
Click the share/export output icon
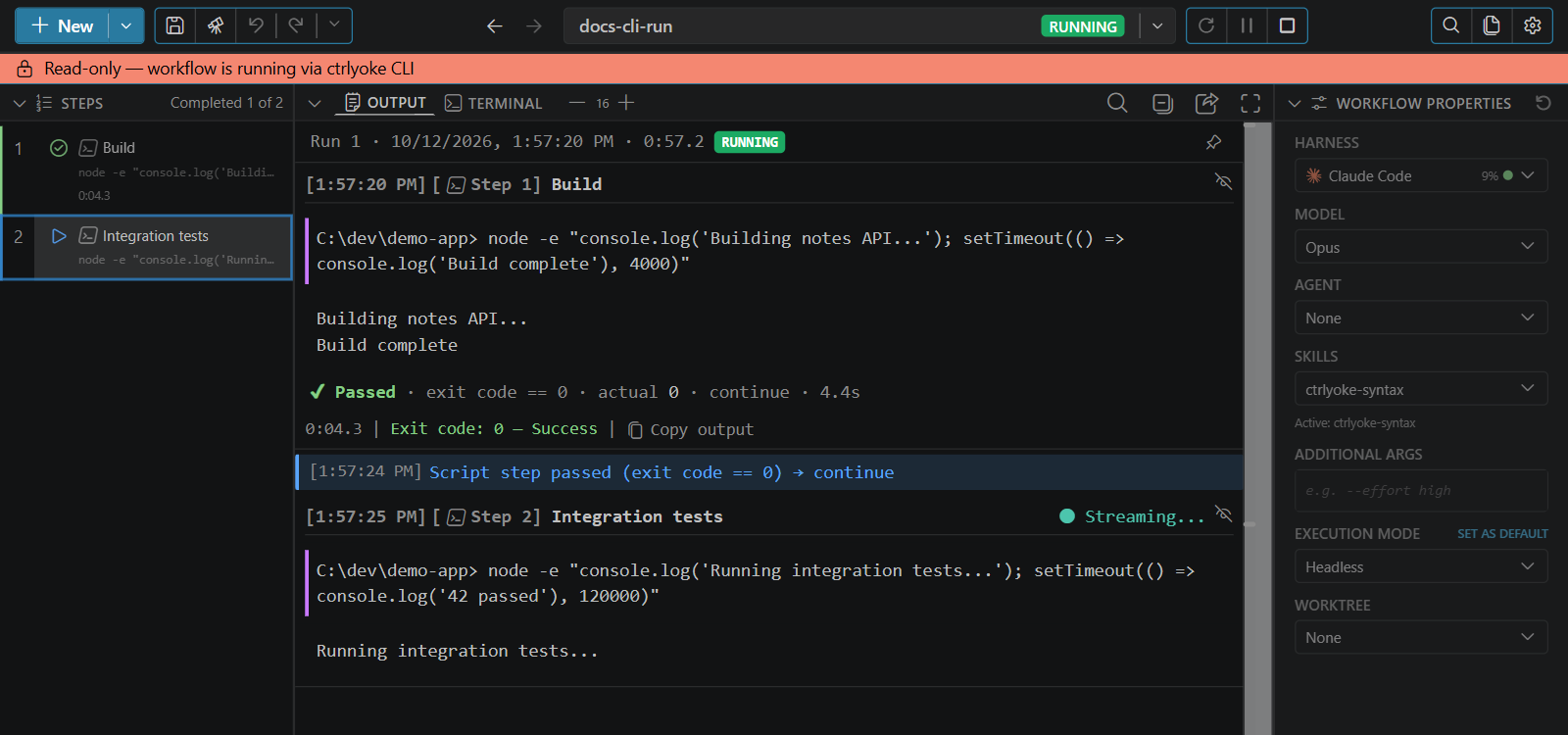1206,103
